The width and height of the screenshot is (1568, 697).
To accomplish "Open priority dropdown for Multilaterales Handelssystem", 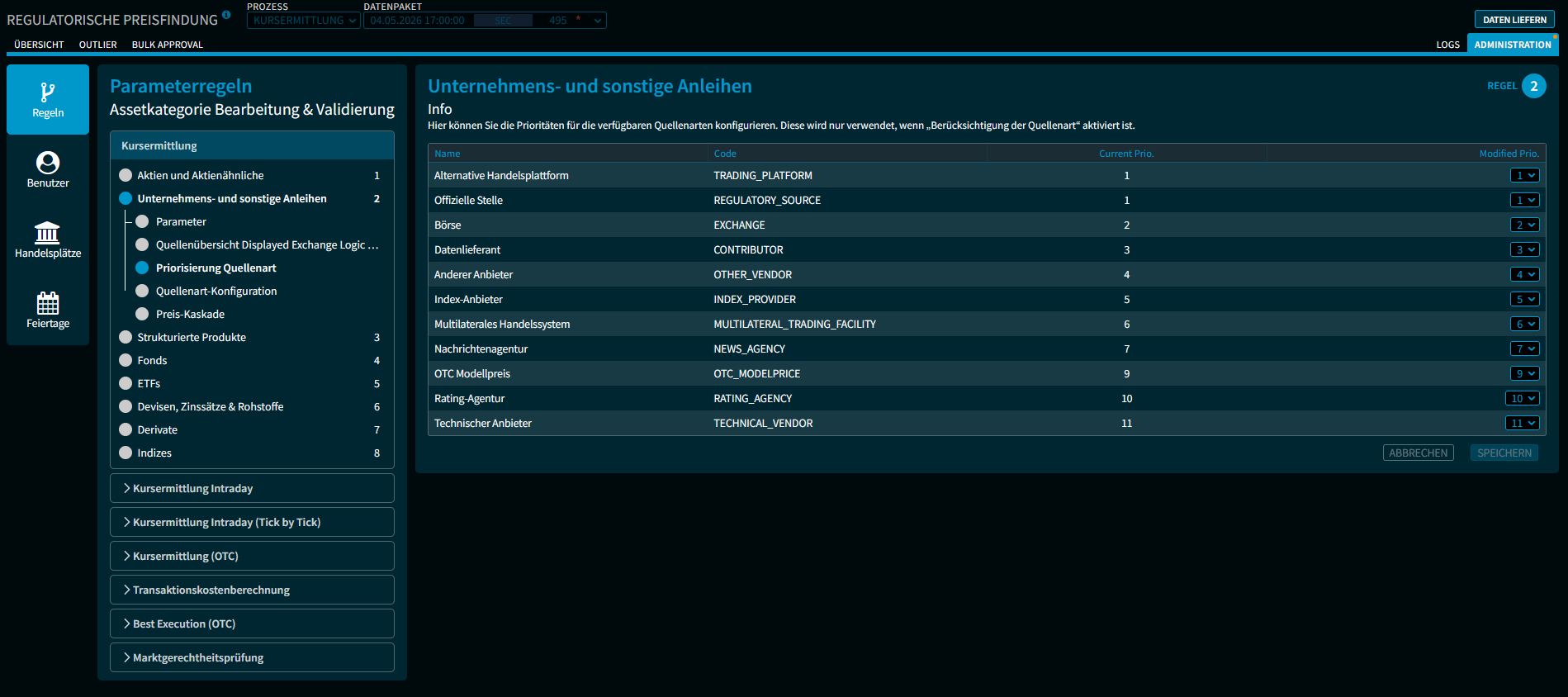I will coord(1524,324).
